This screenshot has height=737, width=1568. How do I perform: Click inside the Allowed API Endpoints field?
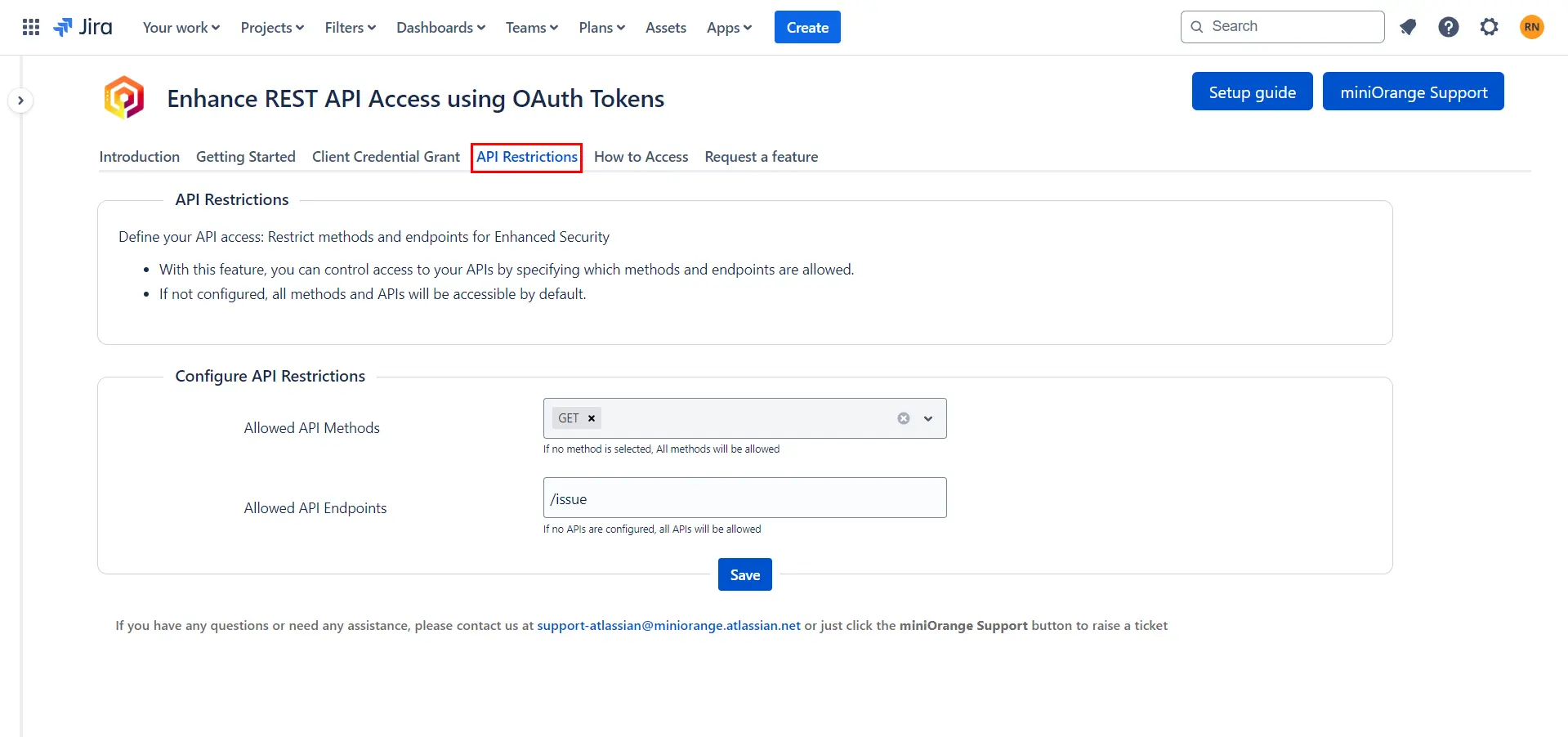coord(745,498)
